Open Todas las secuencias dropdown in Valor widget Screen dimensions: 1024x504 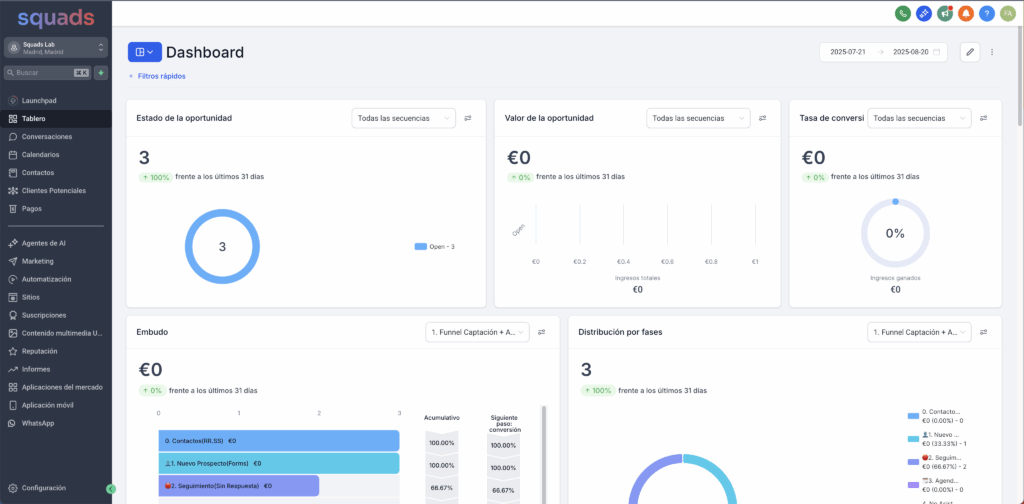click(698, 118)
